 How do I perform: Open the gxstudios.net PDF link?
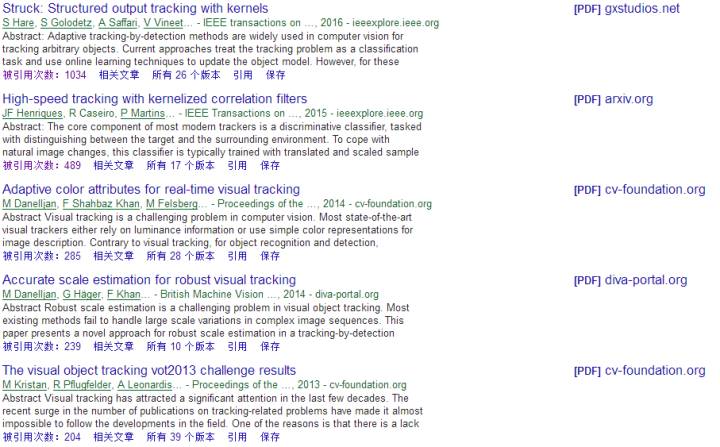pos(626,8)
